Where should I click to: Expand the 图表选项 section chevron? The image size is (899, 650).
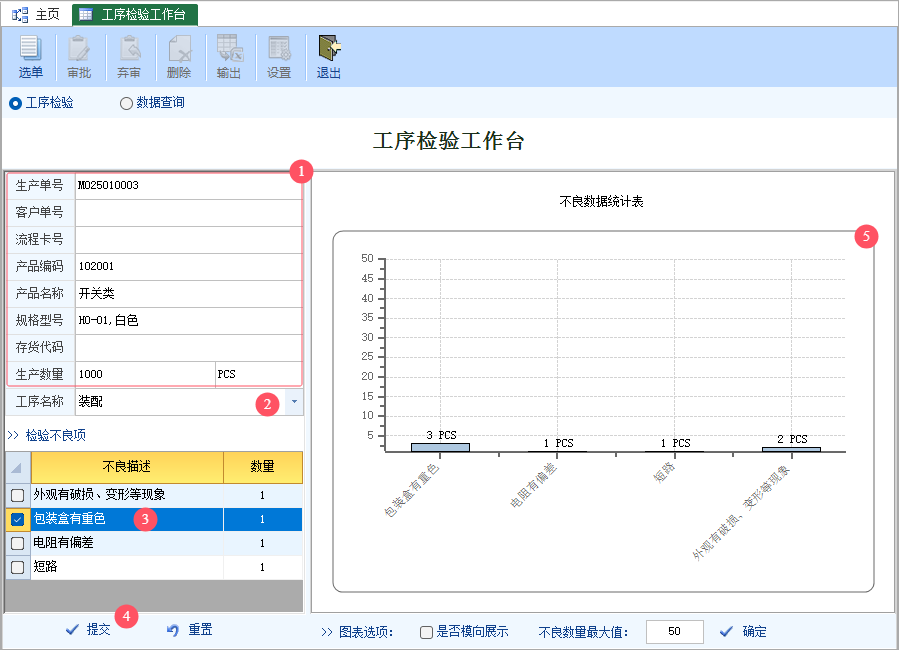click(x=327, y=632)
